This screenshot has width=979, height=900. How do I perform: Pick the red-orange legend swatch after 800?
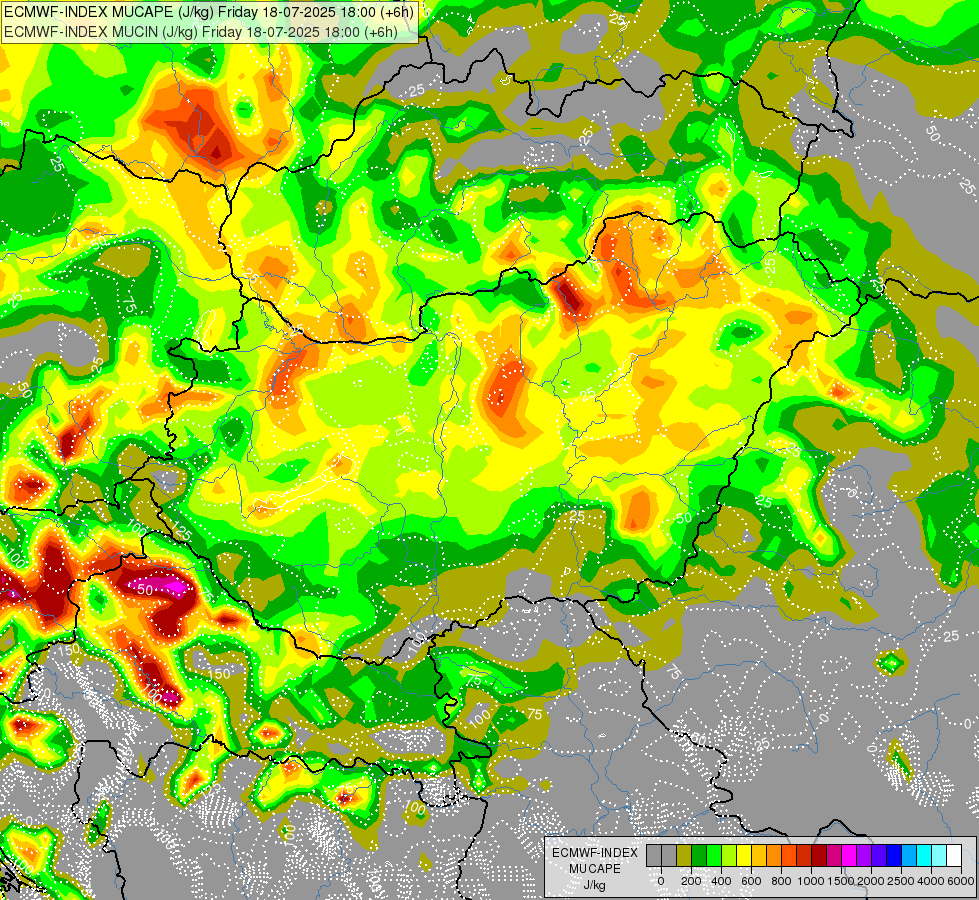click(789, 855)
